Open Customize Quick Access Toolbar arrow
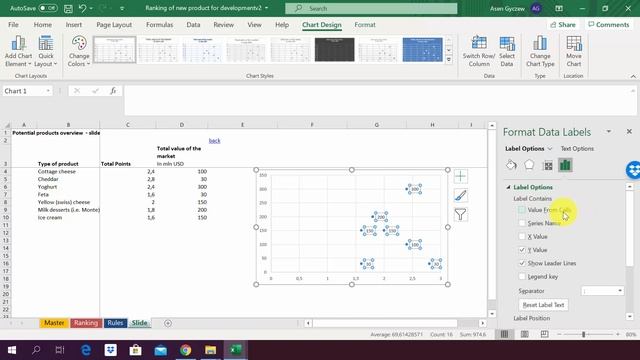Image resolution: width=640 pixels, height=360 pixels. pyautogui.click(x=122, y=8)
